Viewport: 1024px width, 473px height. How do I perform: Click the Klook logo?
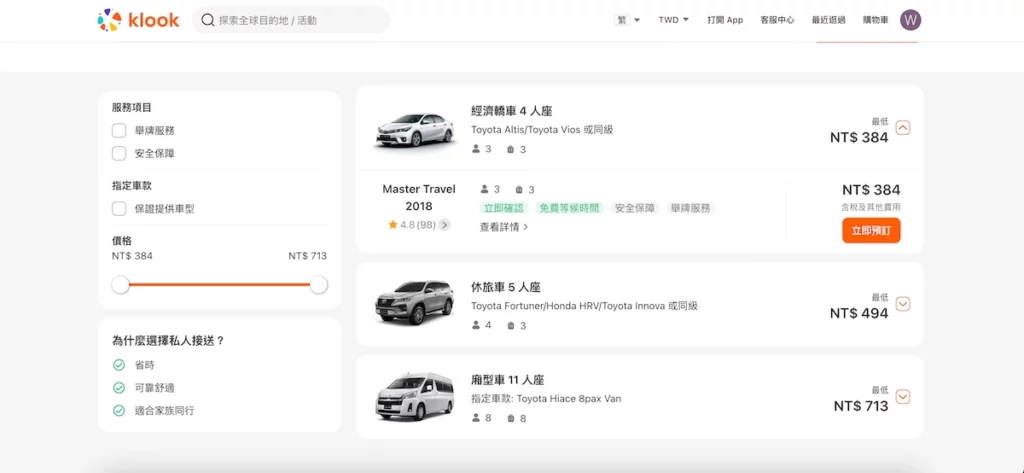[138, 20]
